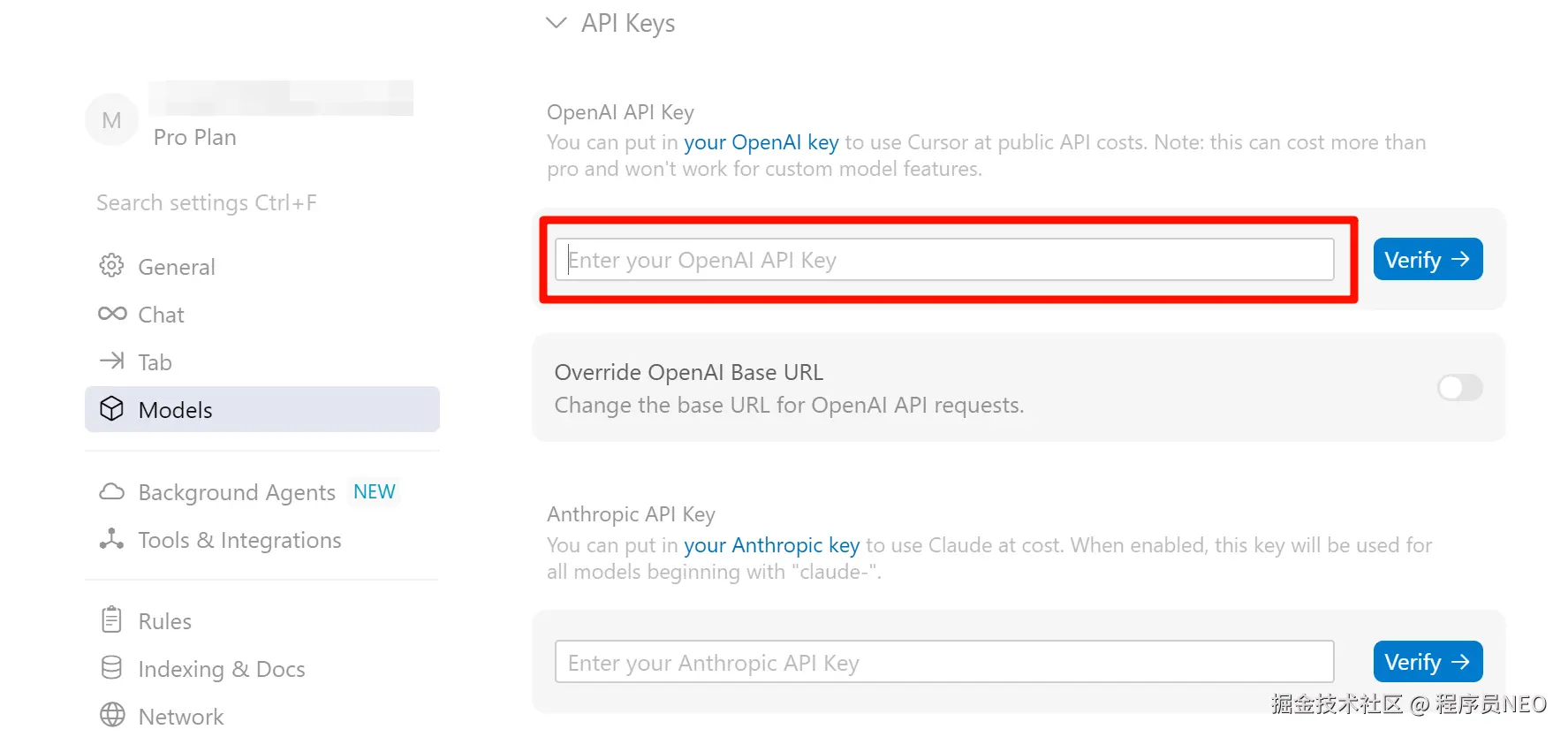This screenshot has height=737, width=1568.
Task: Focus the OpenAI API Key field
Action: [x=943, y=260]
